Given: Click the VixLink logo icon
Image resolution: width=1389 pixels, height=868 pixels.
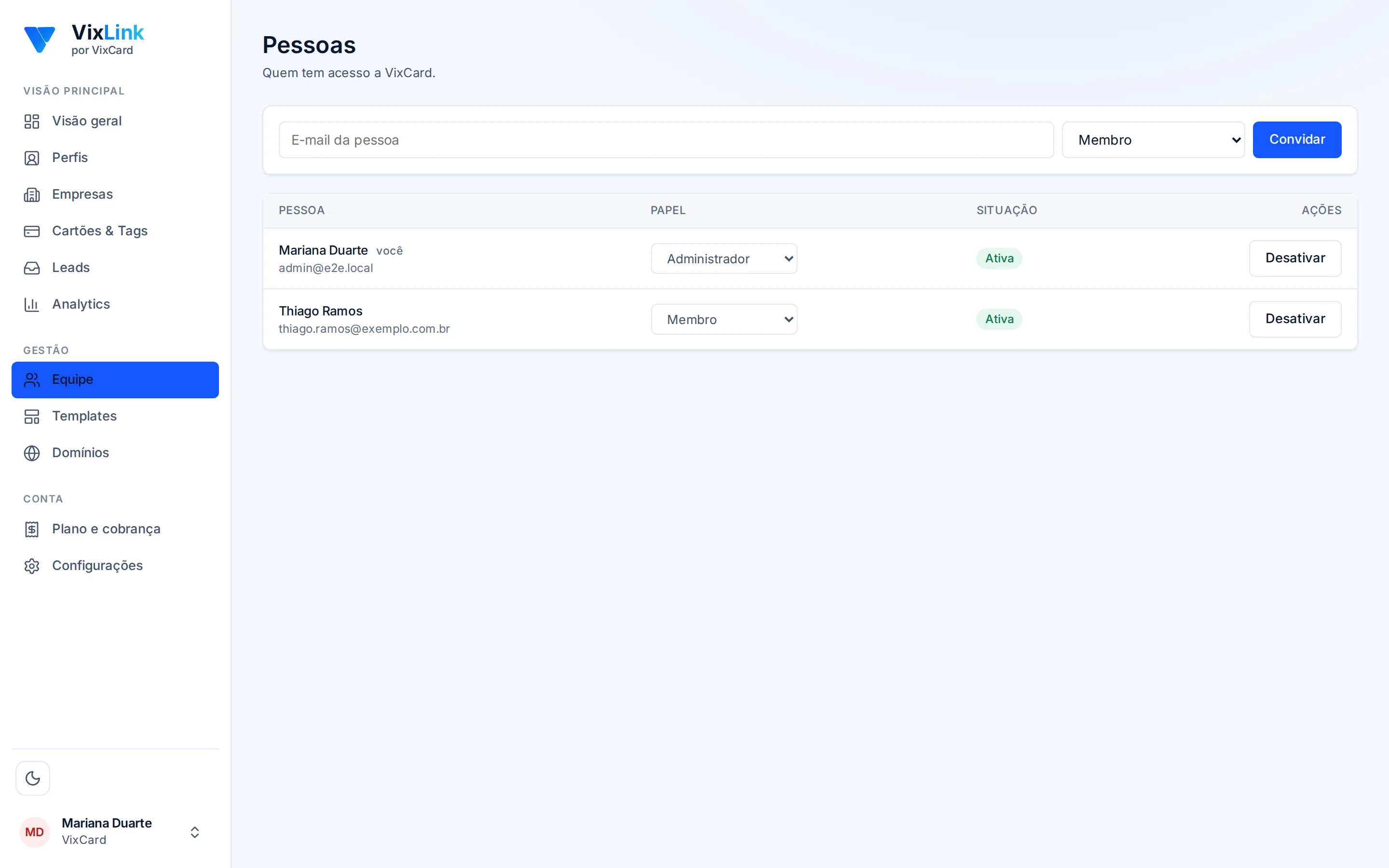Looking at the screenshot, I should 40,39.
